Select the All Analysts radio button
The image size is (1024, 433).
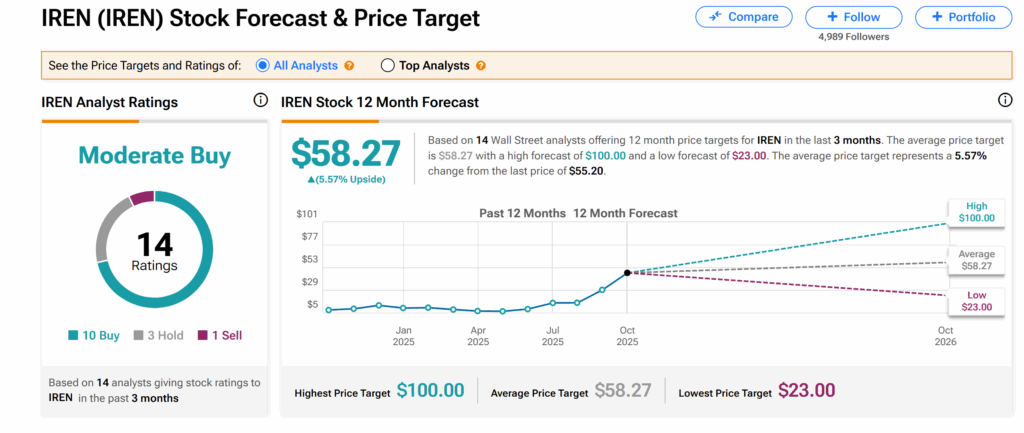point(263,66)
